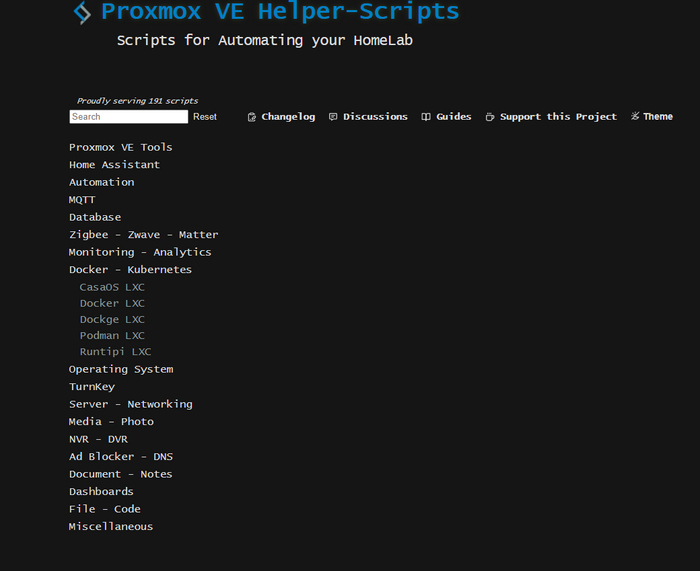Screen dimensions: 700x571
Task: Expand the Operating System category
Action: [121, 369]
